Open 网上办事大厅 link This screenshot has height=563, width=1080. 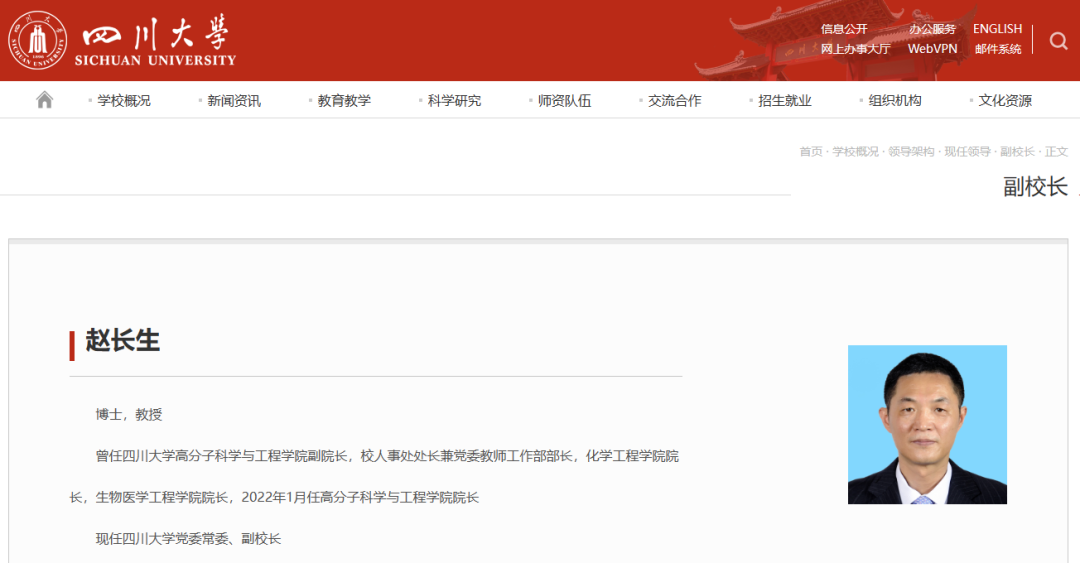tap(855, 49)
